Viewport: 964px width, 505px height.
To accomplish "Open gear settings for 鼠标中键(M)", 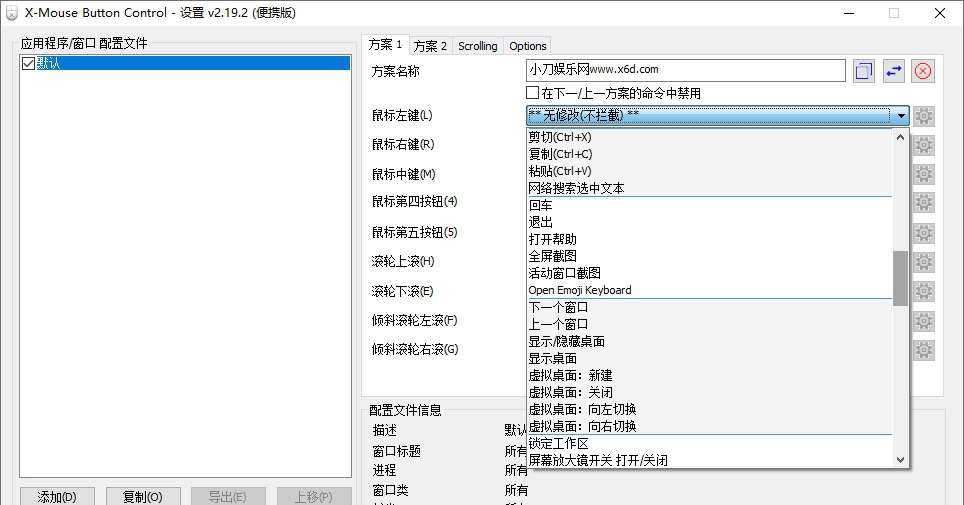I will pos(923,174).
